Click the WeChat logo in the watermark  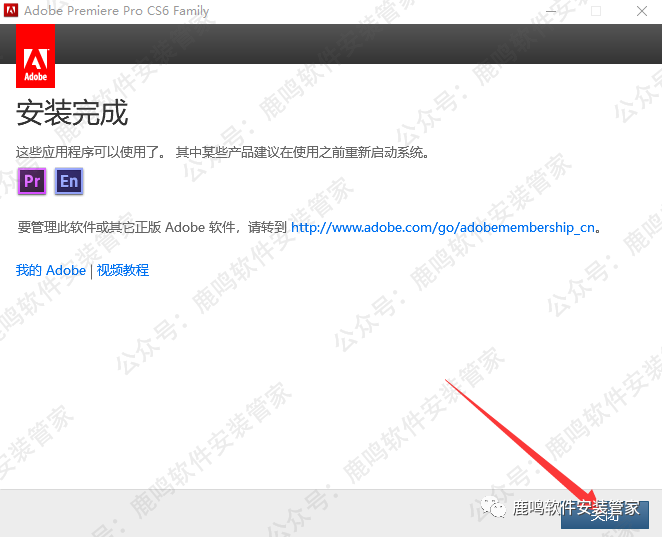[x=497, y=509]
